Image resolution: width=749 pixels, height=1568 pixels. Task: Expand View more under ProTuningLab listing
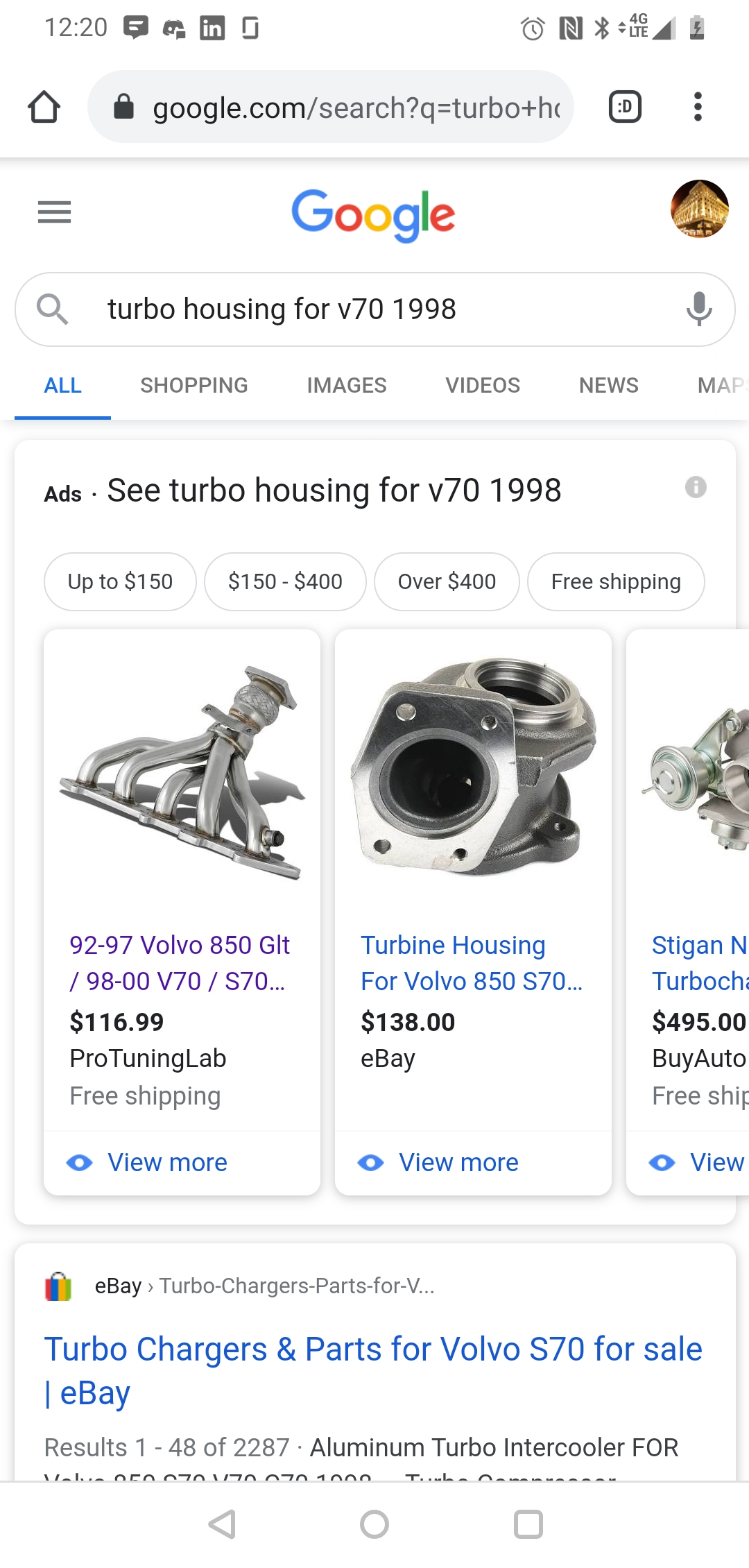pos(167,1162)
